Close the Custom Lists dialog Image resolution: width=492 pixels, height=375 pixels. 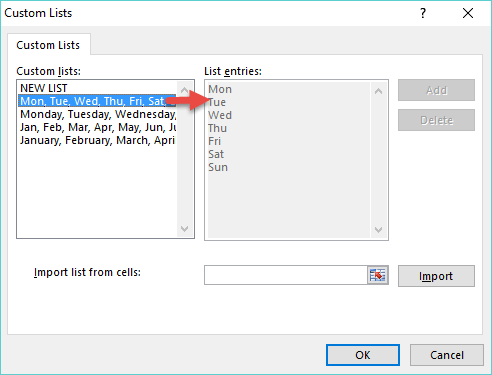[468, 13]
